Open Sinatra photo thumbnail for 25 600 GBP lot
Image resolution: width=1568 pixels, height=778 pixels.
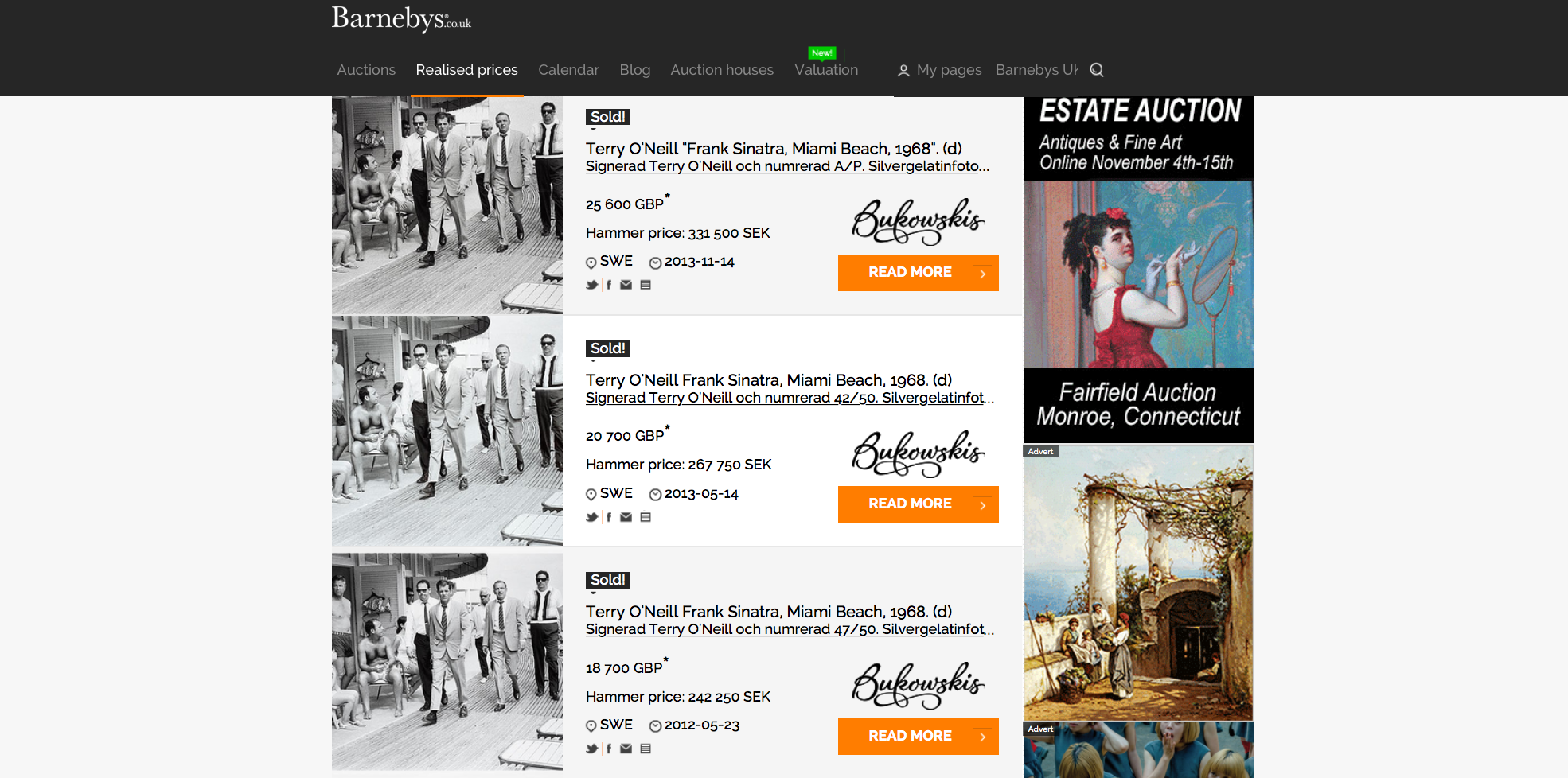(447, 205)
